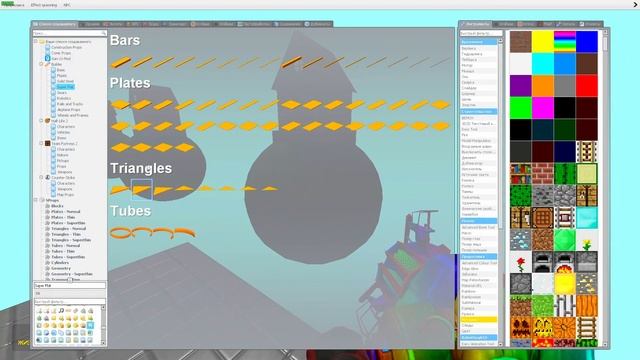This screenshot has height=360, width=640.
Task: Spawn the last plate in the top Plates row
Action: click(440, 105)
